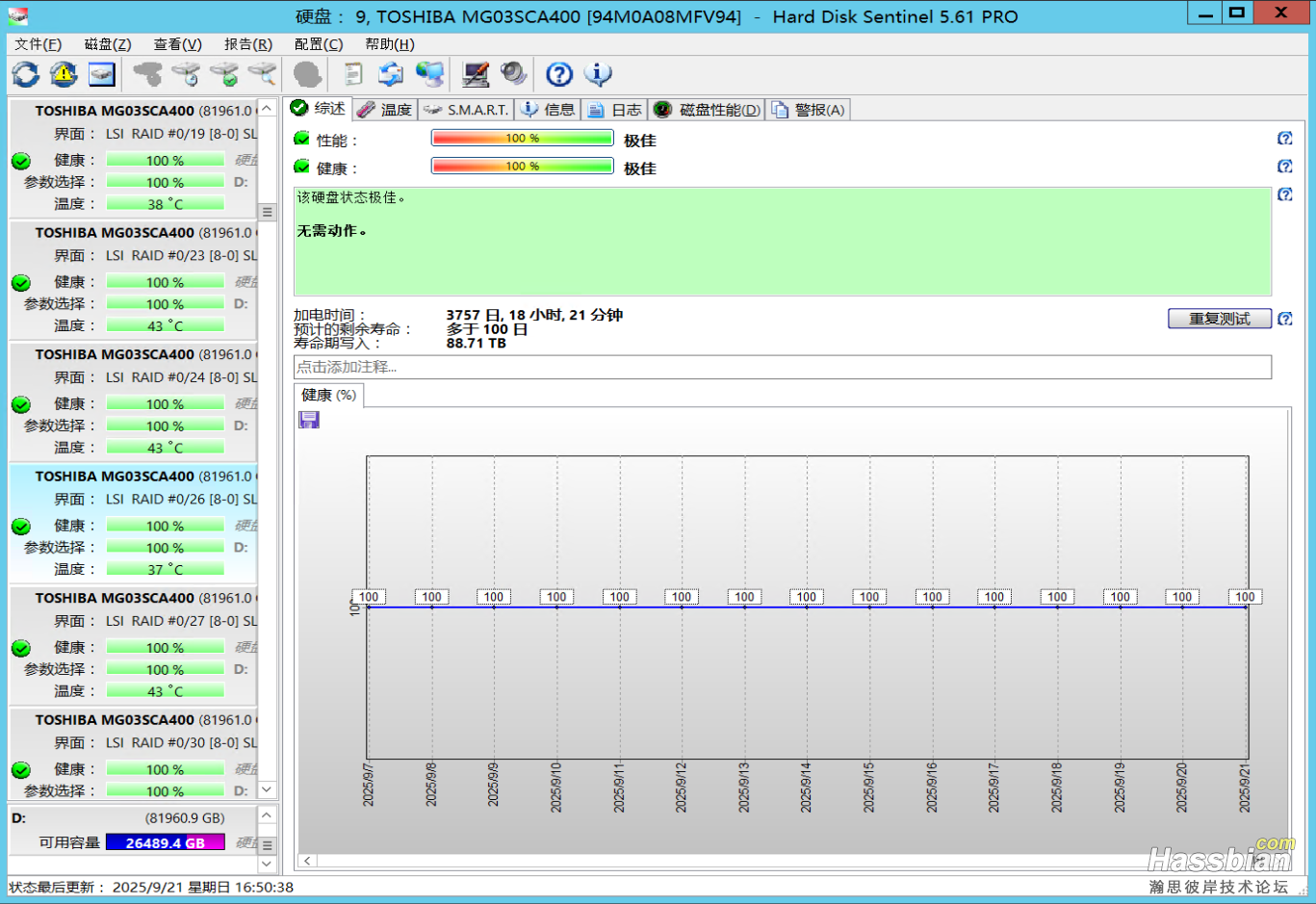Image resolution: width=1316 pixels, height=904 pixels.
Task: Select disk on LSI RAID #0/26
Action: tap(133, 525)
